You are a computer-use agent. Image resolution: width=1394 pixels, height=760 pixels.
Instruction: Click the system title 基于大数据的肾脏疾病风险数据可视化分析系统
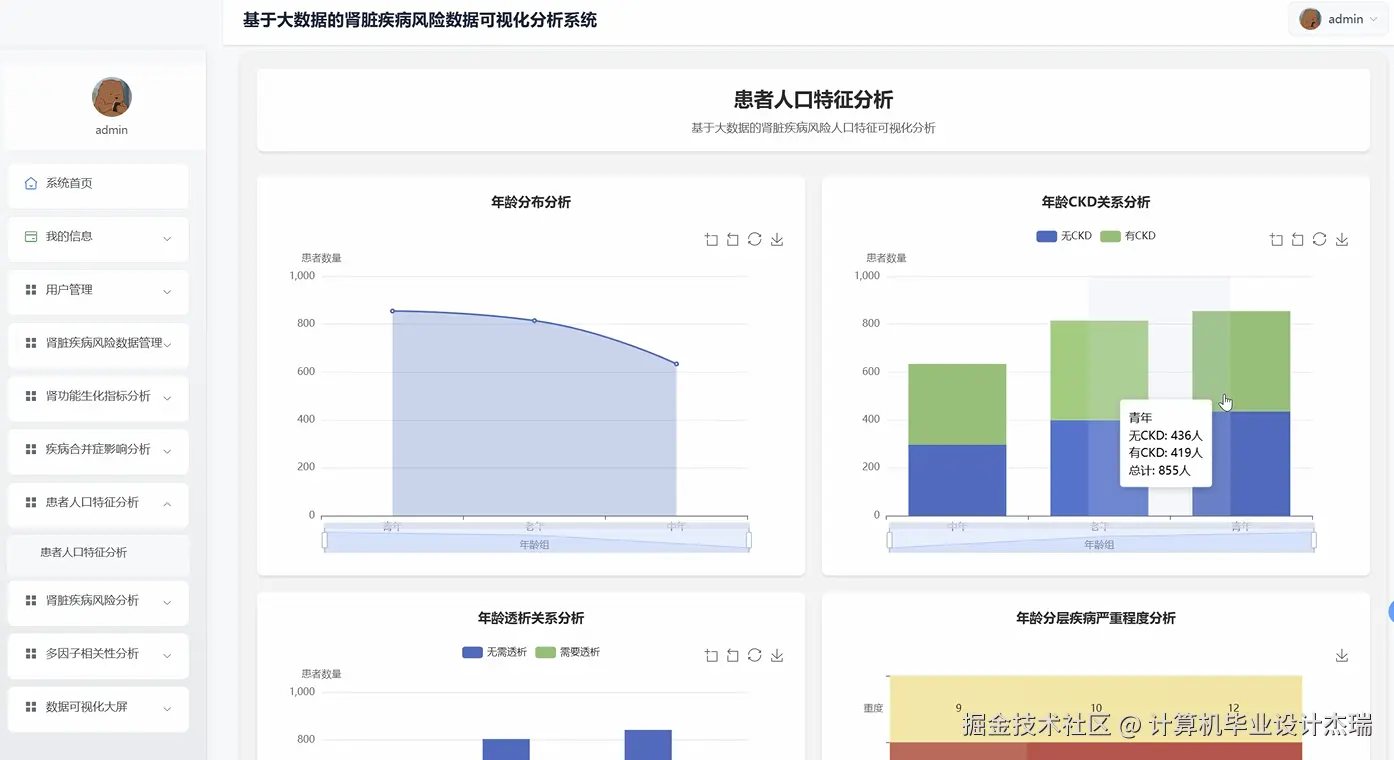420,20
